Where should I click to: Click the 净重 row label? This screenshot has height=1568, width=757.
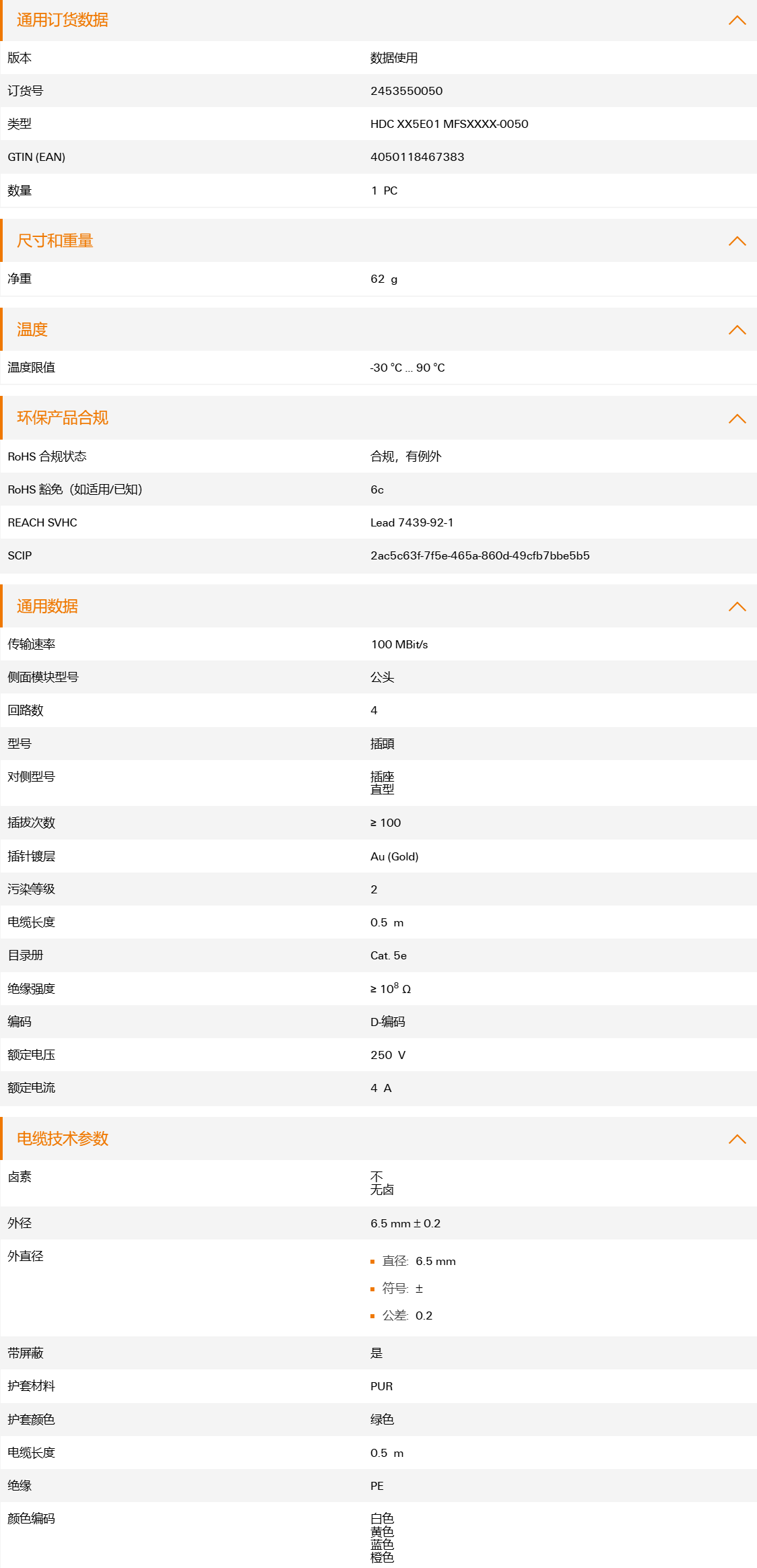pos(20,279)
